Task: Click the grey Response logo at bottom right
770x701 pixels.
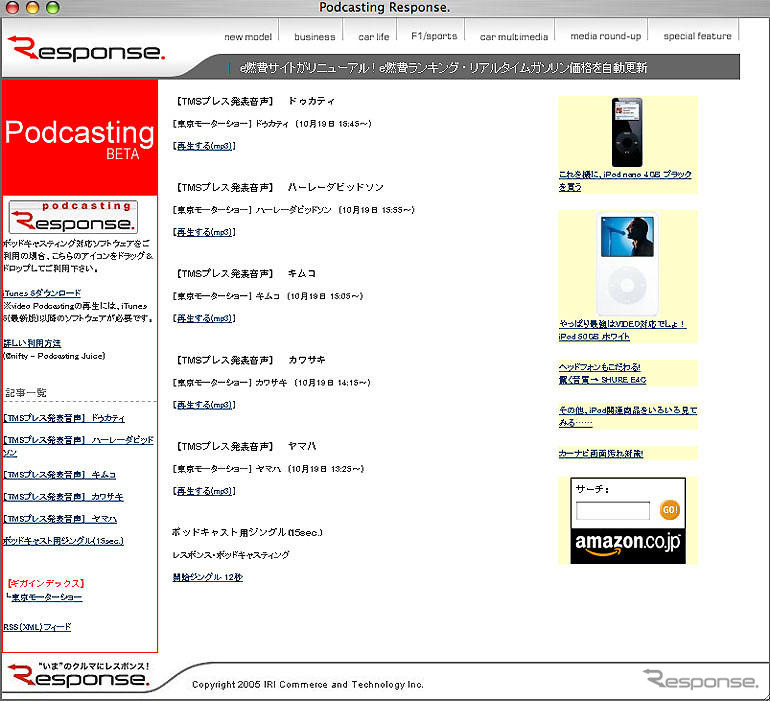Action: pos(700,680)
